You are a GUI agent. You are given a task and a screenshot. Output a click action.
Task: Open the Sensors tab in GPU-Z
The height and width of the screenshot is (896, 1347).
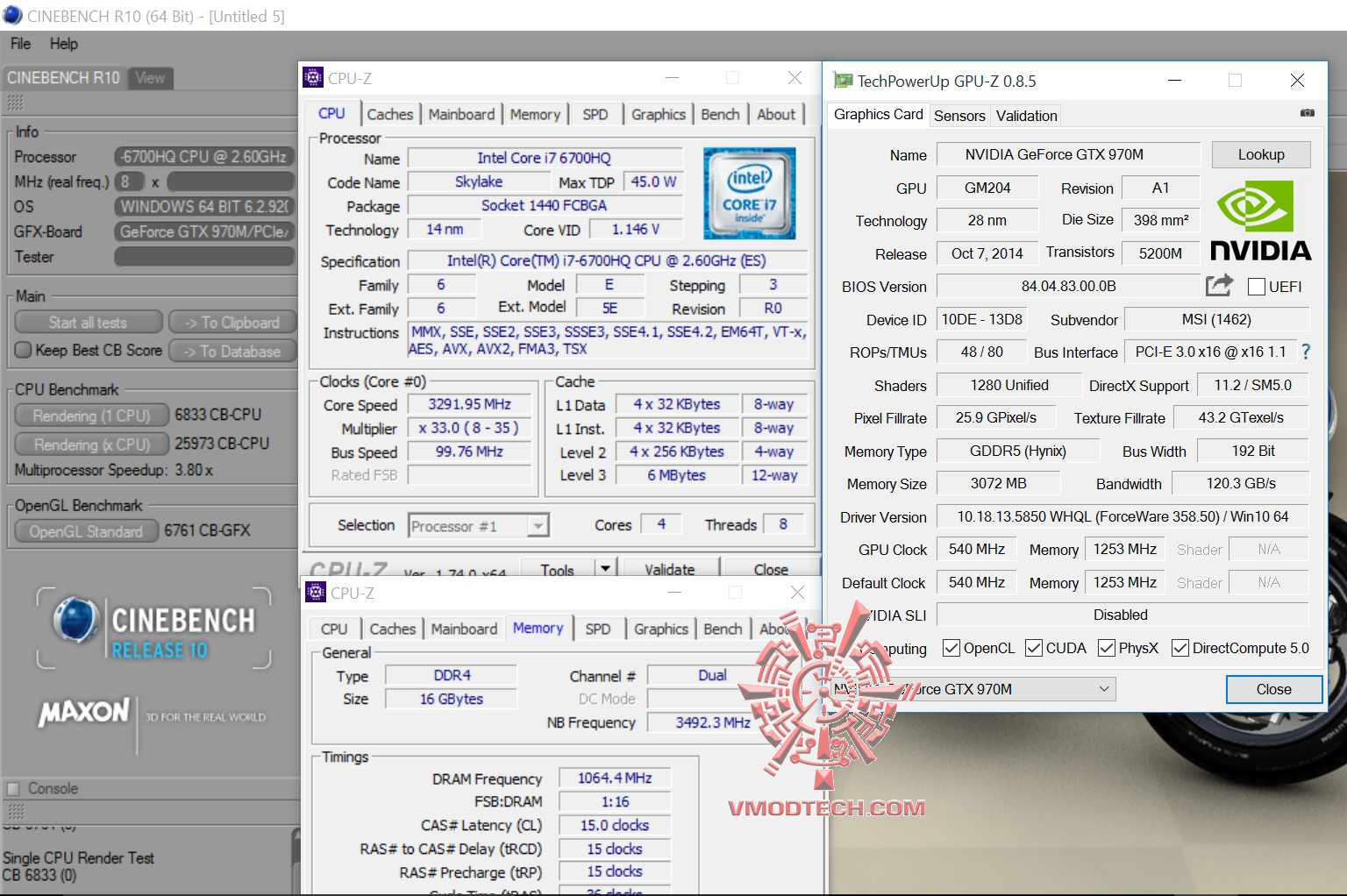pyautogui.click(x=959, y=116)
